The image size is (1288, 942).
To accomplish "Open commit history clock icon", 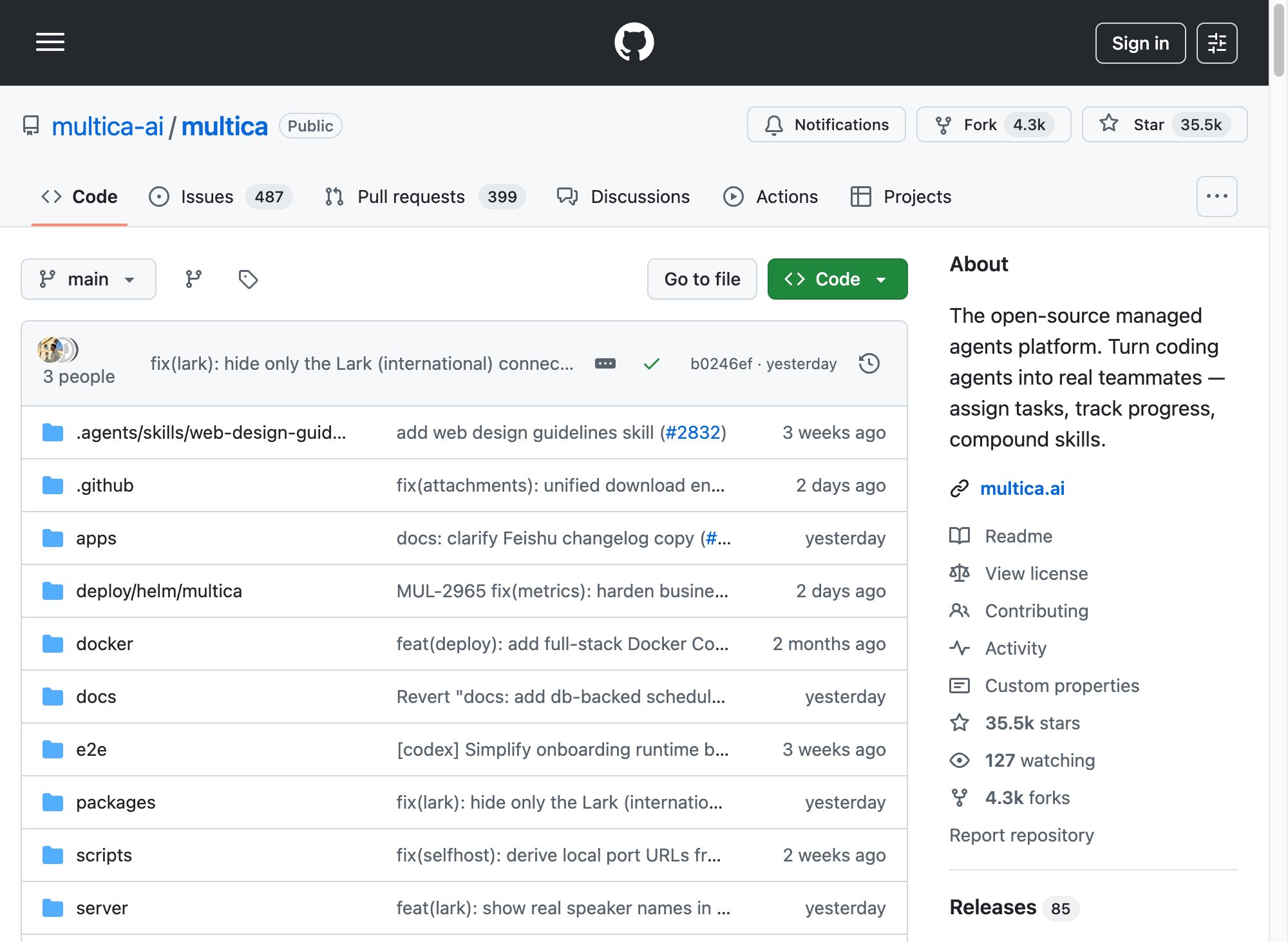I will 869,363.
